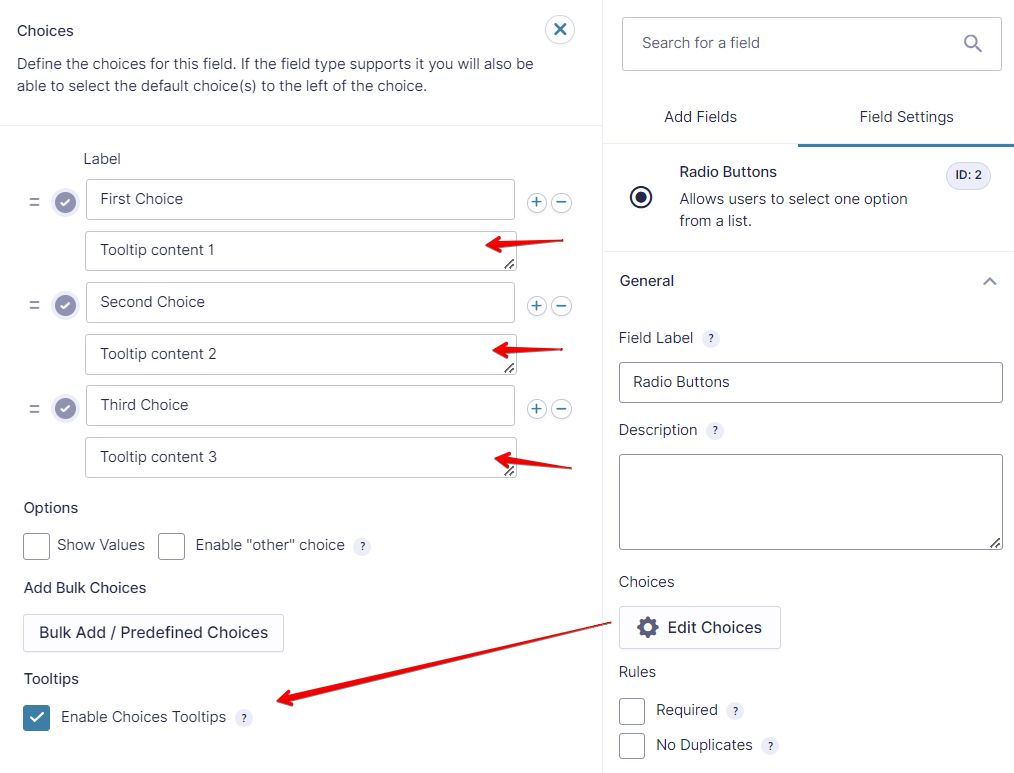Close the Choices flyout panel

(x=560, y=30)
